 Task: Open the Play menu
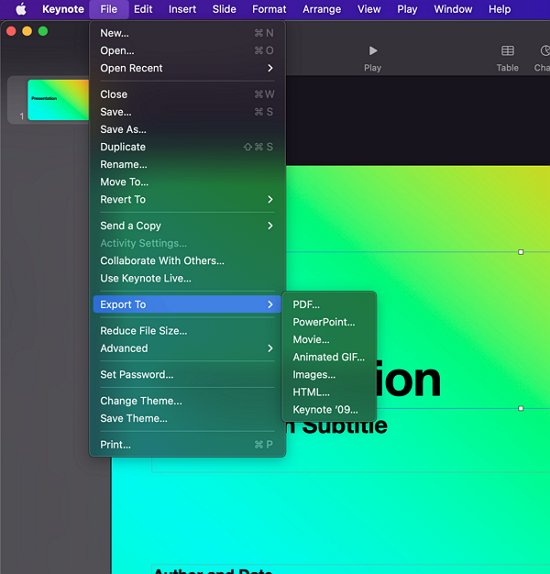click(x=407, y=9)
